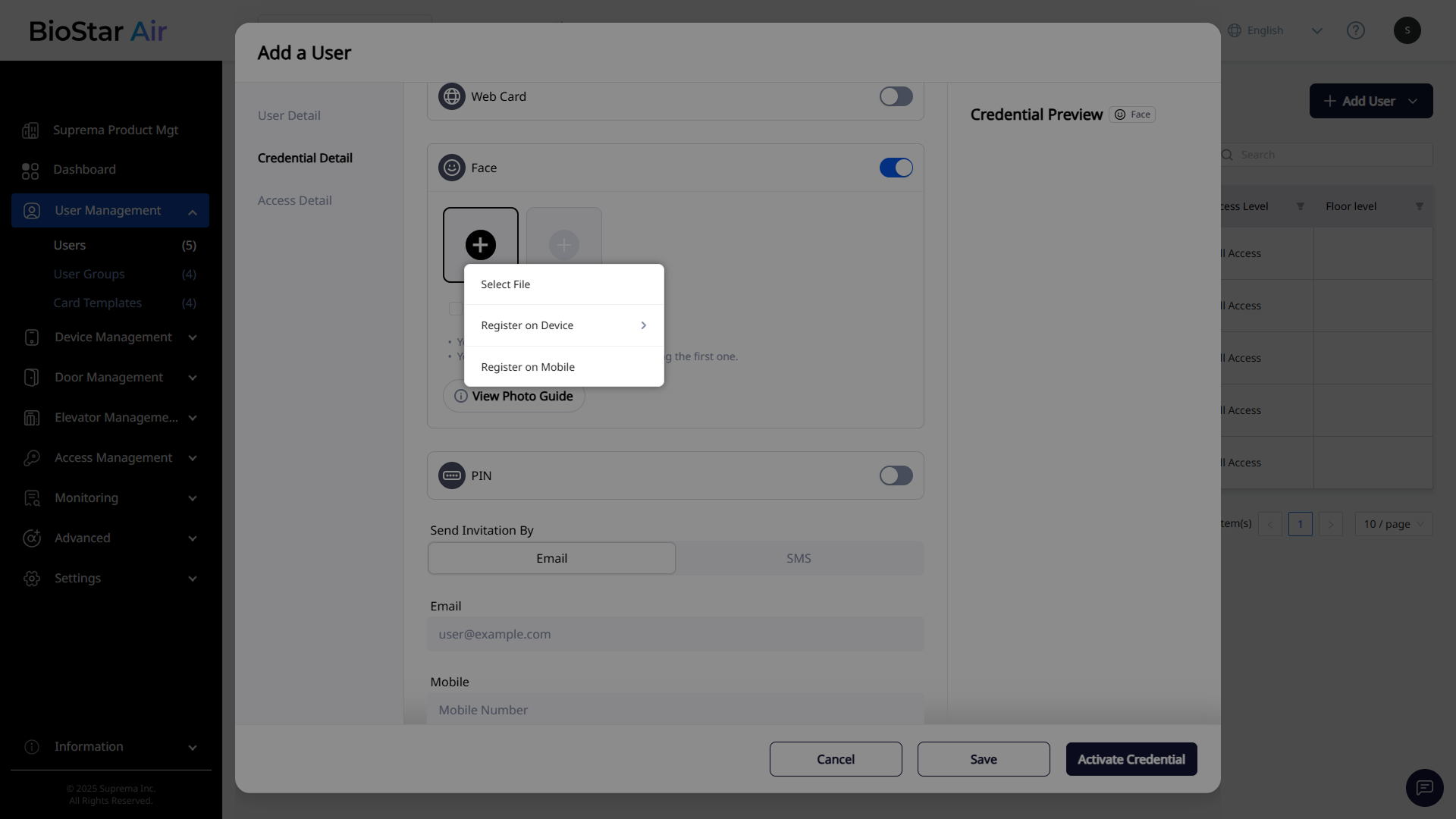1456x819 pixels.
Task: Choose Register on Mobile option
Action: tap(528, 367)
